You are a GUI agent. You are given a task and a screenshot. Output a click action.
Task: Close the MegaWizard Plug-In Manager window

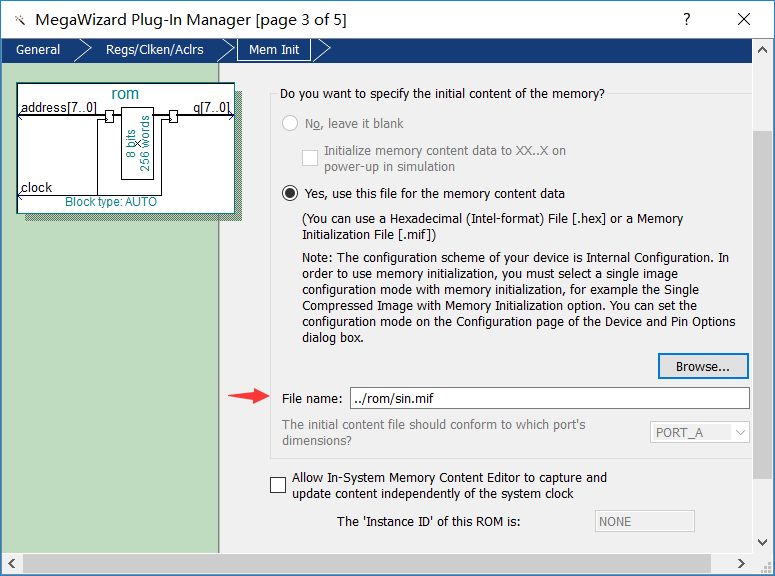click(x=743, y=20)
